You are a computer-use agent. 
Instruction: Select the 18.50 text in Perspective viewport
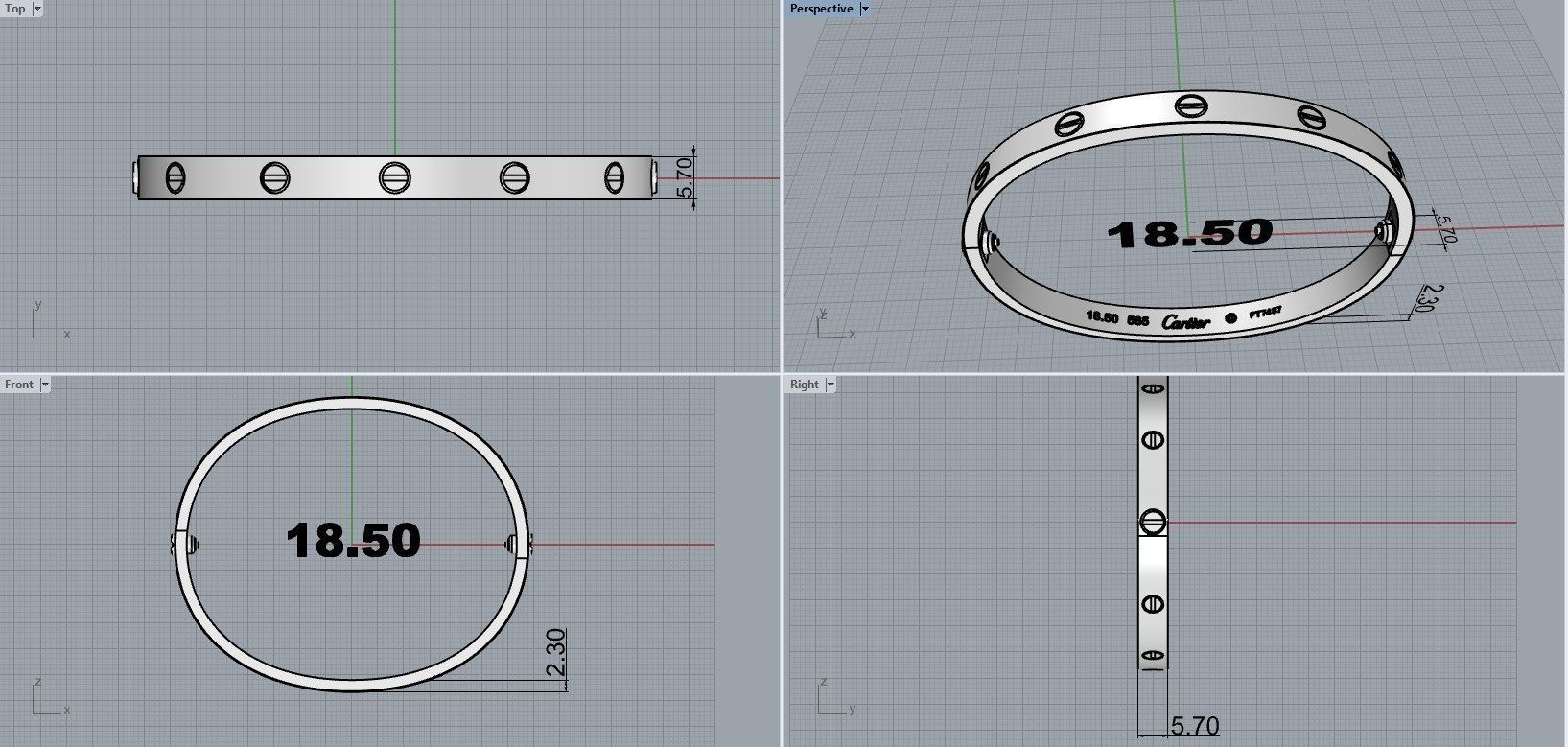(1190, 233)
